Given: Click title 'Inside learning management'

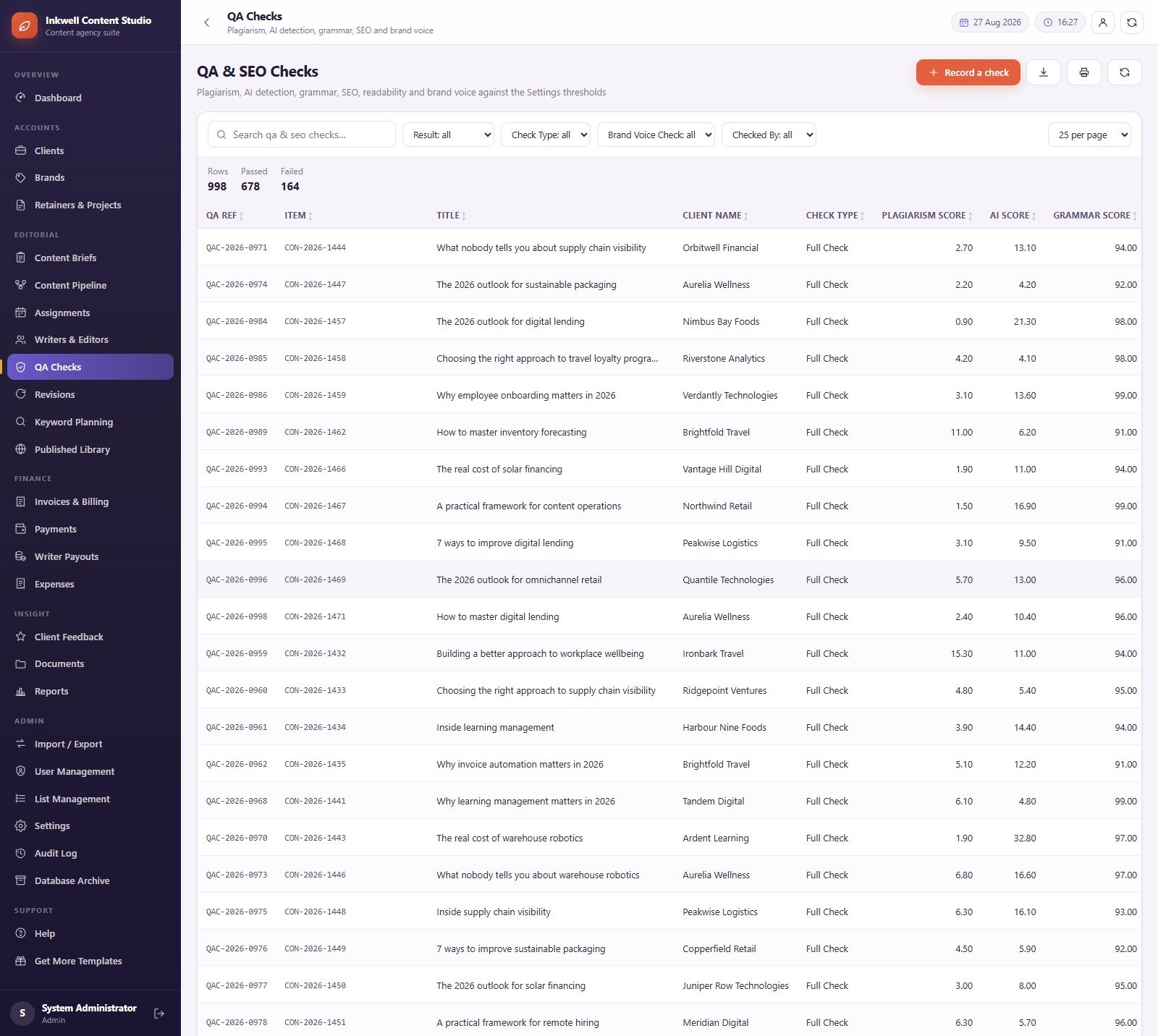Looking at the screenshot, I should tap(495, 727).
